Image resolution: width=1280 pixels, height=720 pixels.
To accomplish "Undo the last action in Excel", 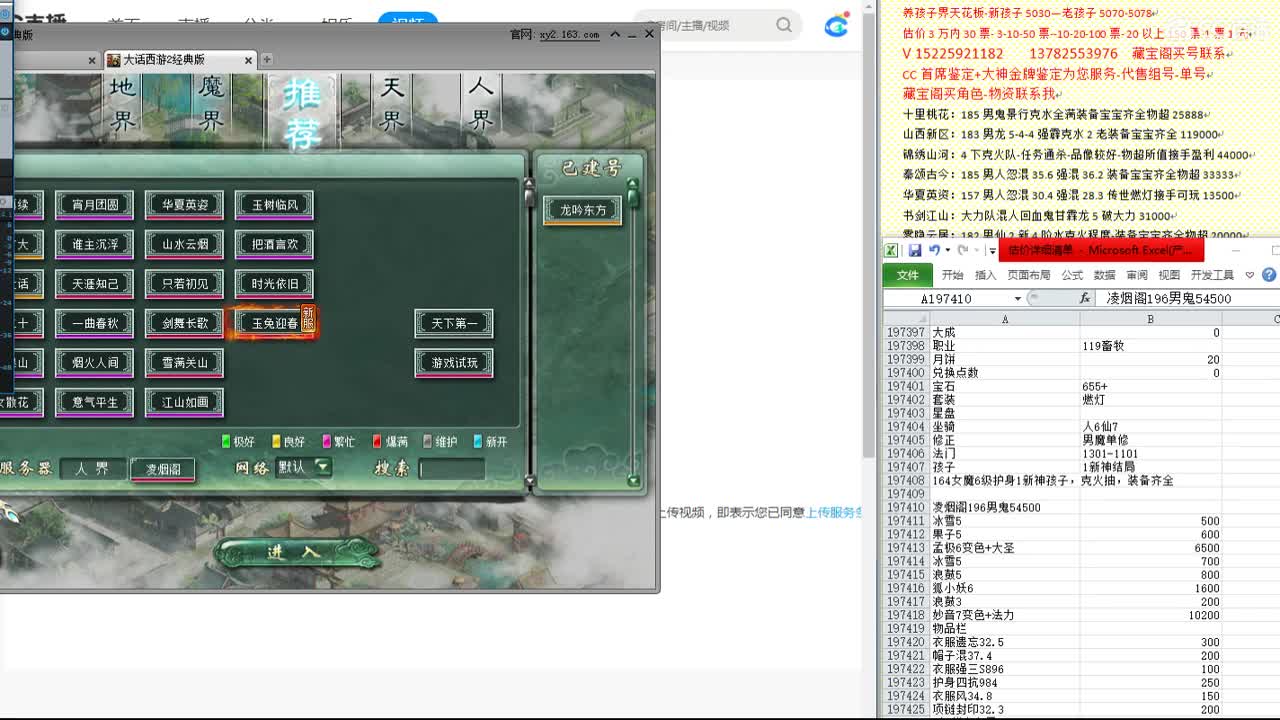I will [934, 250].
